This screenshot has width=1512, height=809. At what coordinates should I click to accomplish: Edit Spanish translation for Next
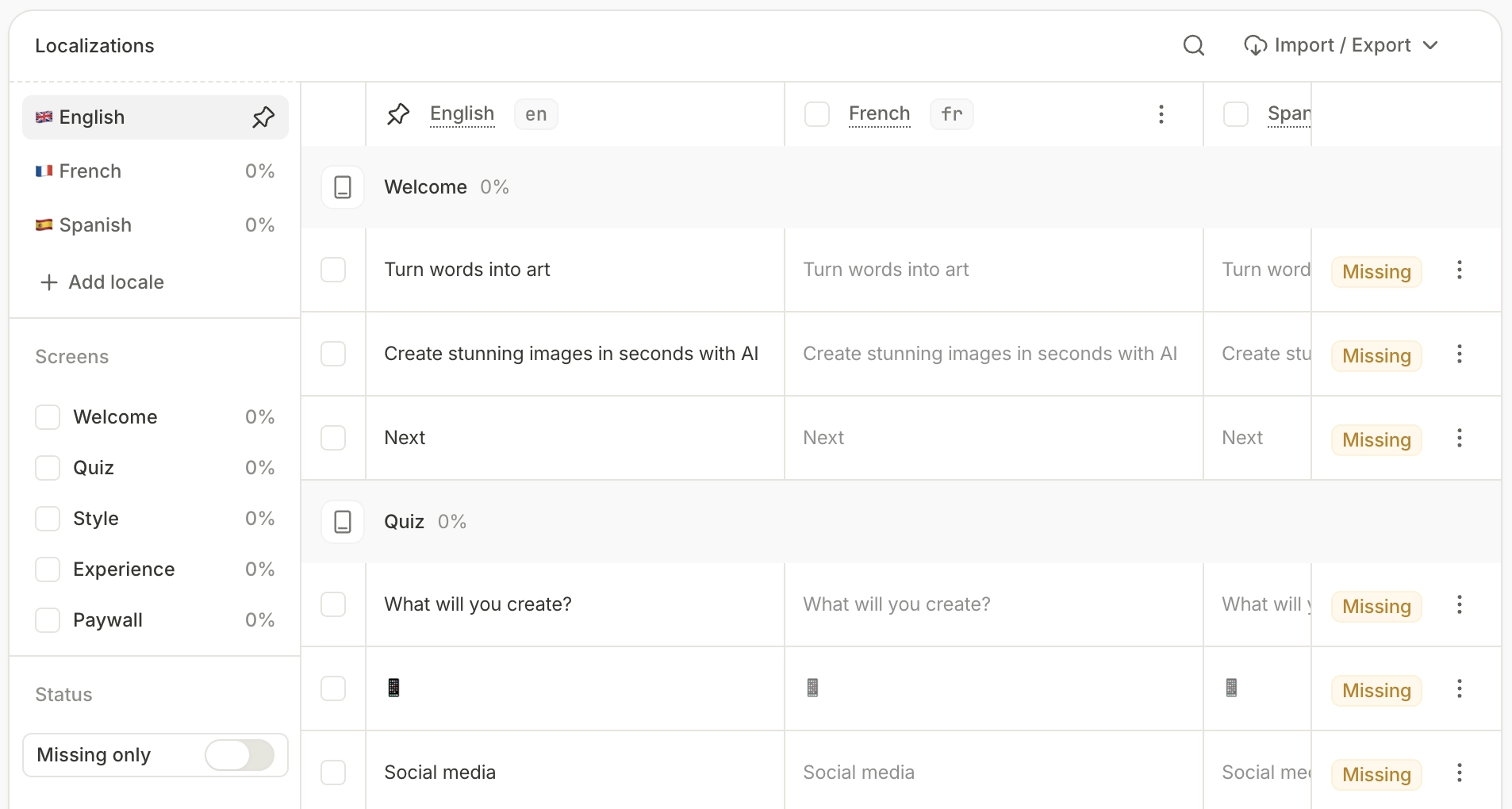click(x=1257, y=438)
